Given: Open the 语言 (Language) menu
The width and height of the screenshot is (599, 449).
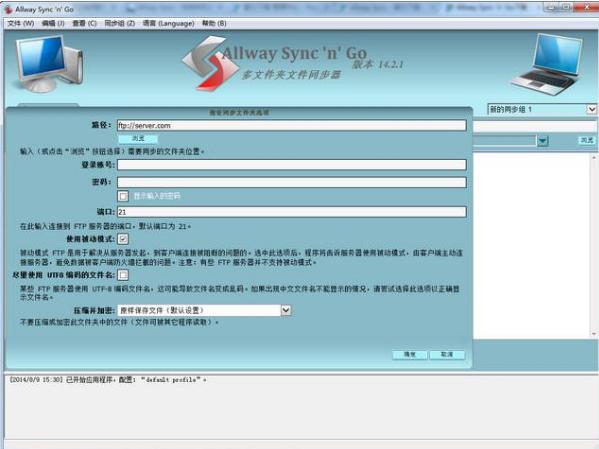Looking at the screenshot, I should click(x=168, y=23).
